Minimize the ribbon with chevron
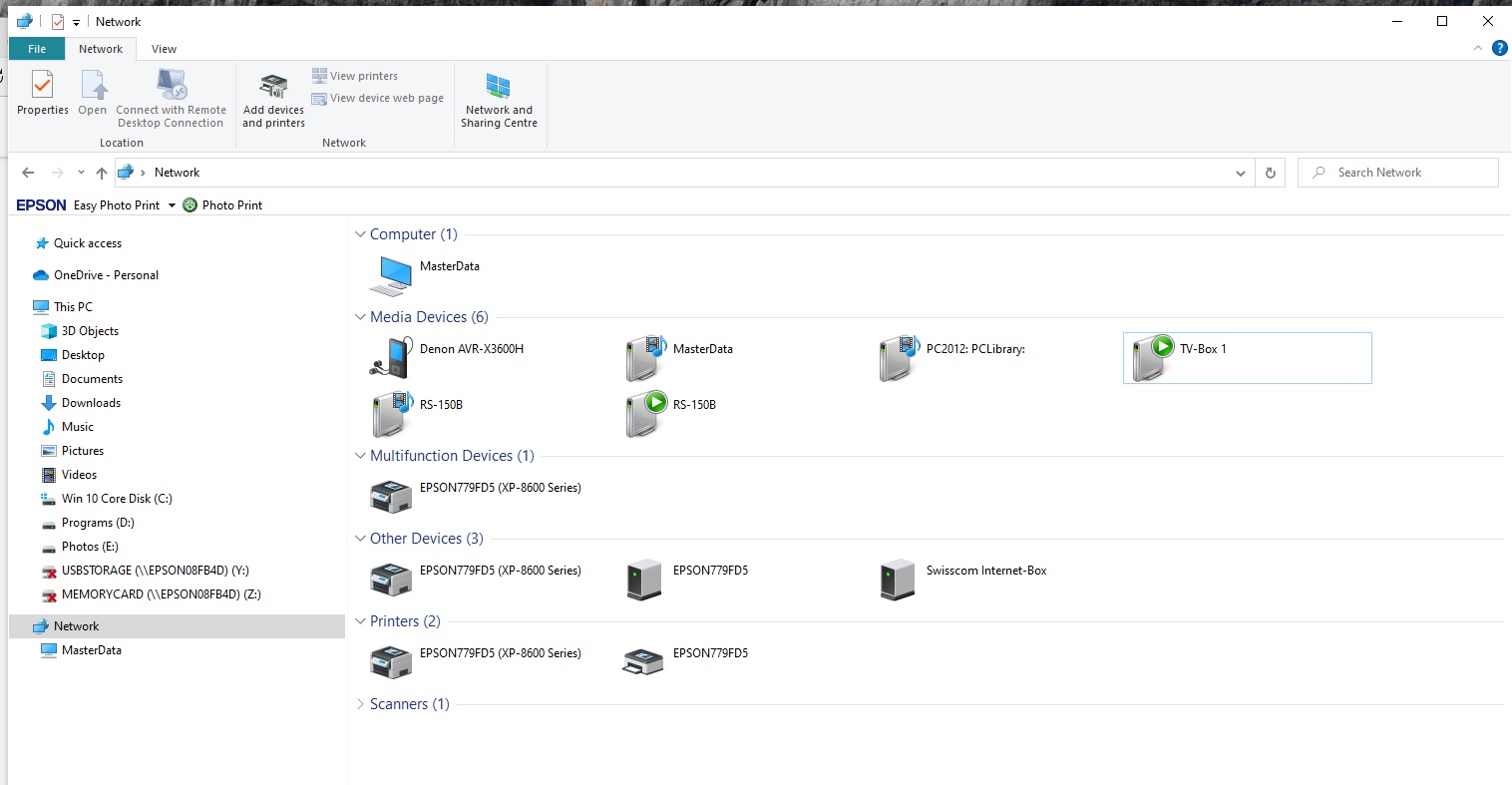This screenshot has height=785, width=1512. click(x=1477, y=49)
